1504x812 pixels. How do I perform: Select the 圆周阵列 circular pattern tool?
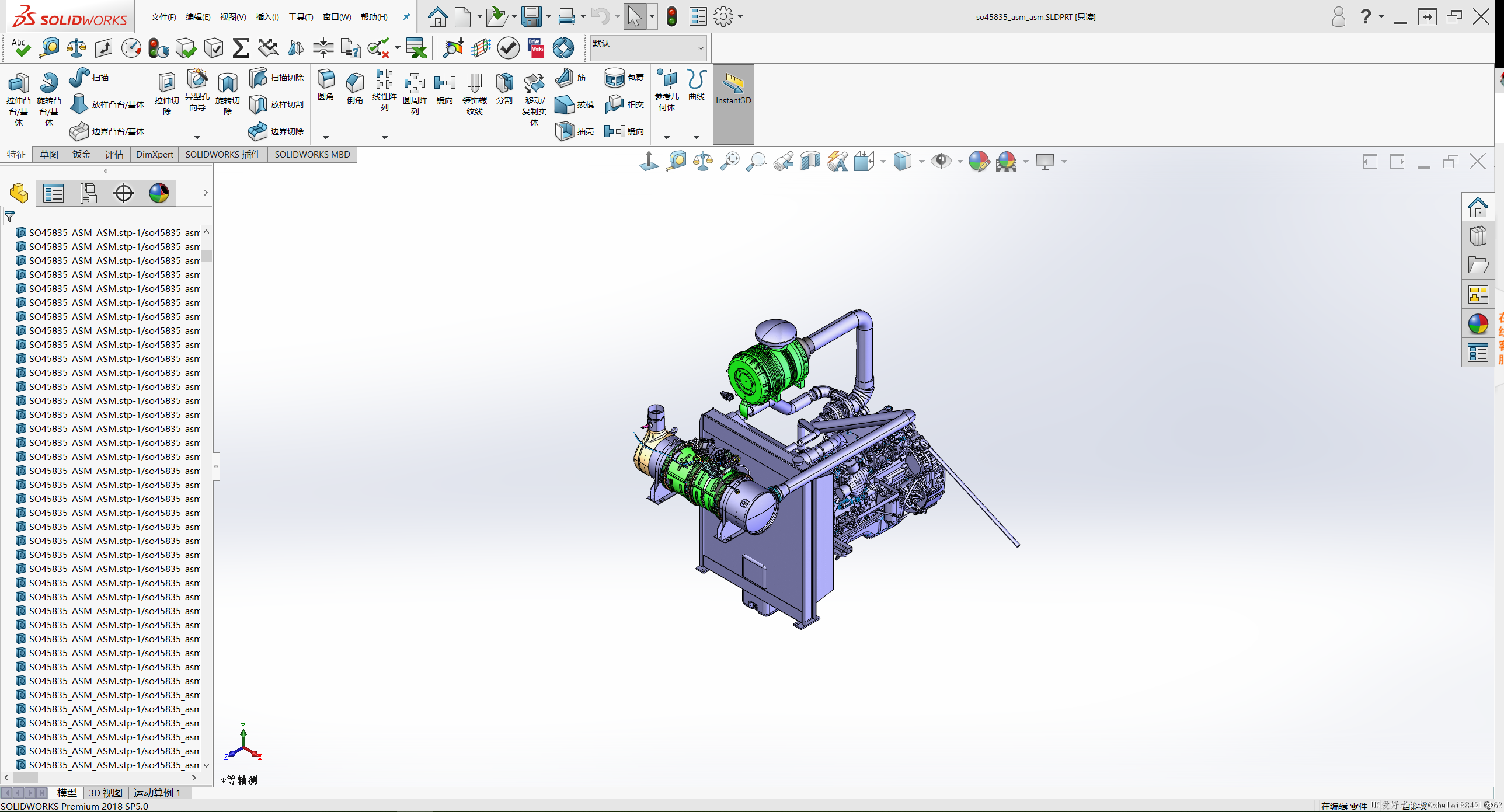point(415,93)
